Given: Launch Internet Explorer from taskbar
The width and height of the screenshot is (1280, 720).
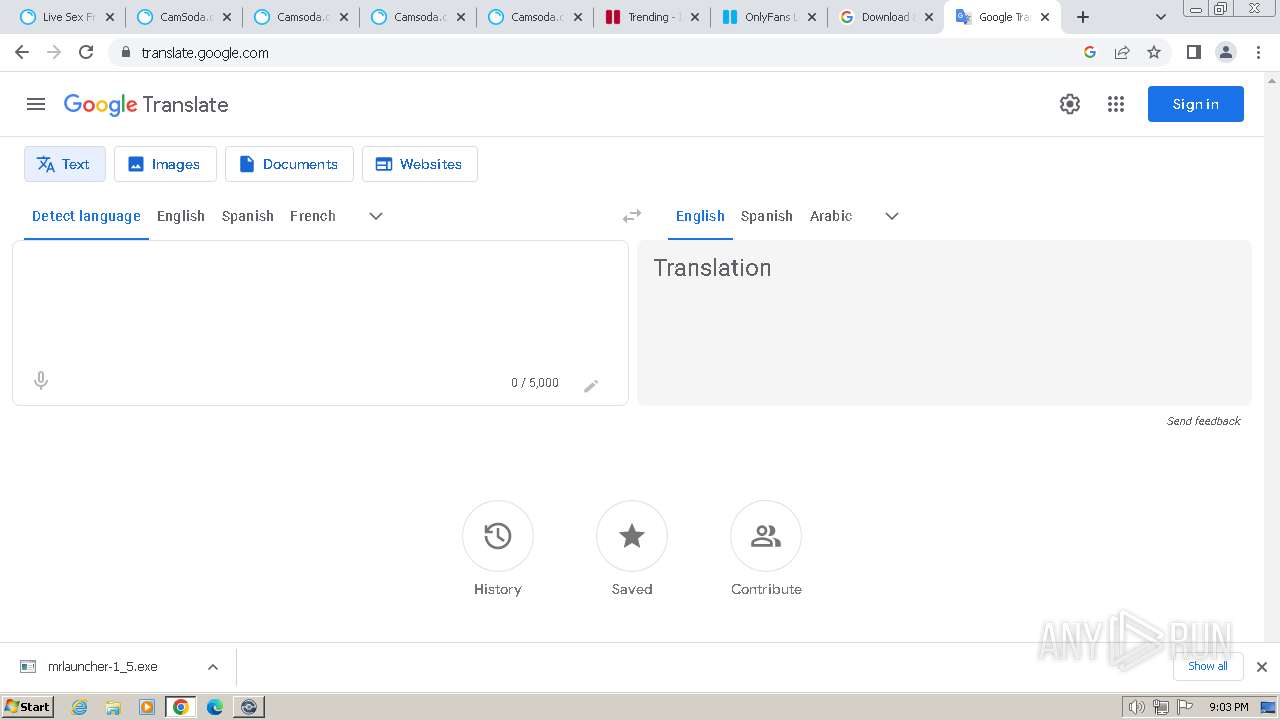Looking at the screenshot, I should [79, 707].
